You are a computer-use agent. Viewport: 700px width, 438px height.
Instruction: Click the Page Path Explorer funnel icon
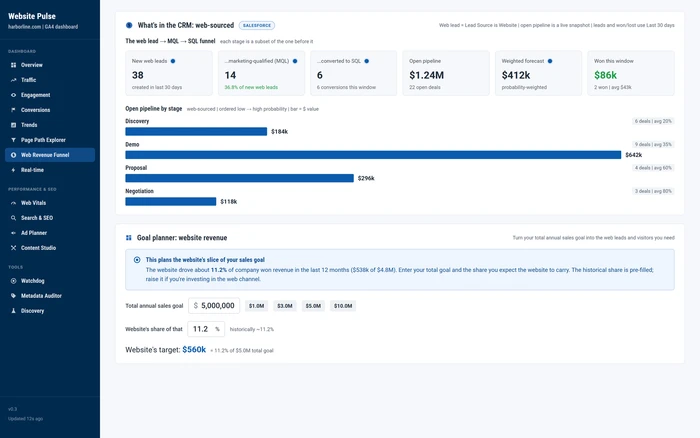point(13,140)
